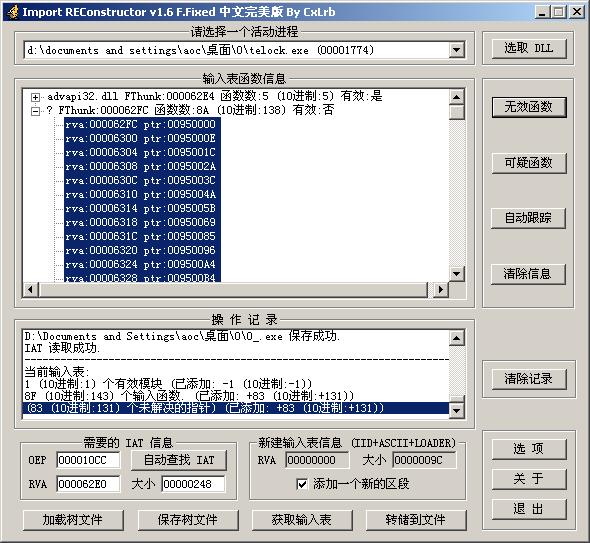Screen dimensions: 590x543
Task: Click the log panel scrollbar thumb
Action: click(457, 399)
